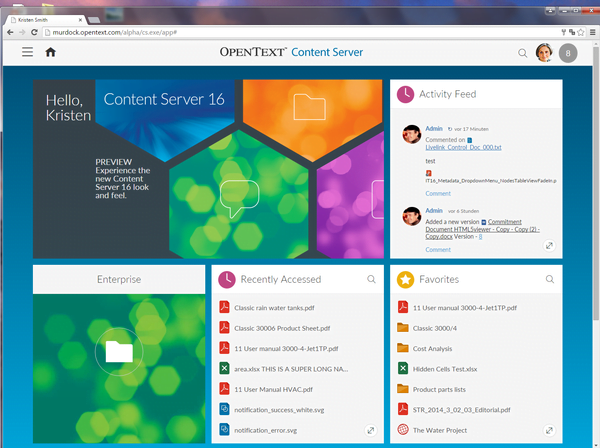This screenshot has width=600, height=448.
Task: Open Classic 30006 Product Sheet.pdf
Action: [x=282, y=328]
